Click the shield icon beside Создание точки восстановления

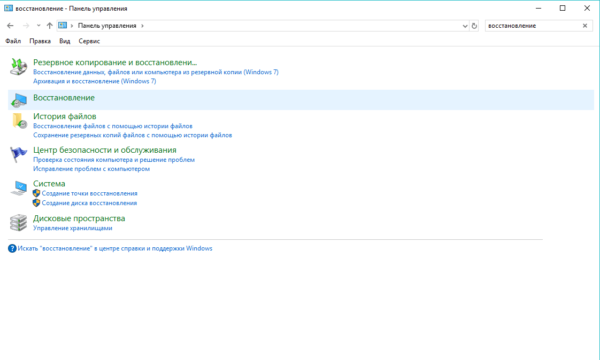[36, 193]
